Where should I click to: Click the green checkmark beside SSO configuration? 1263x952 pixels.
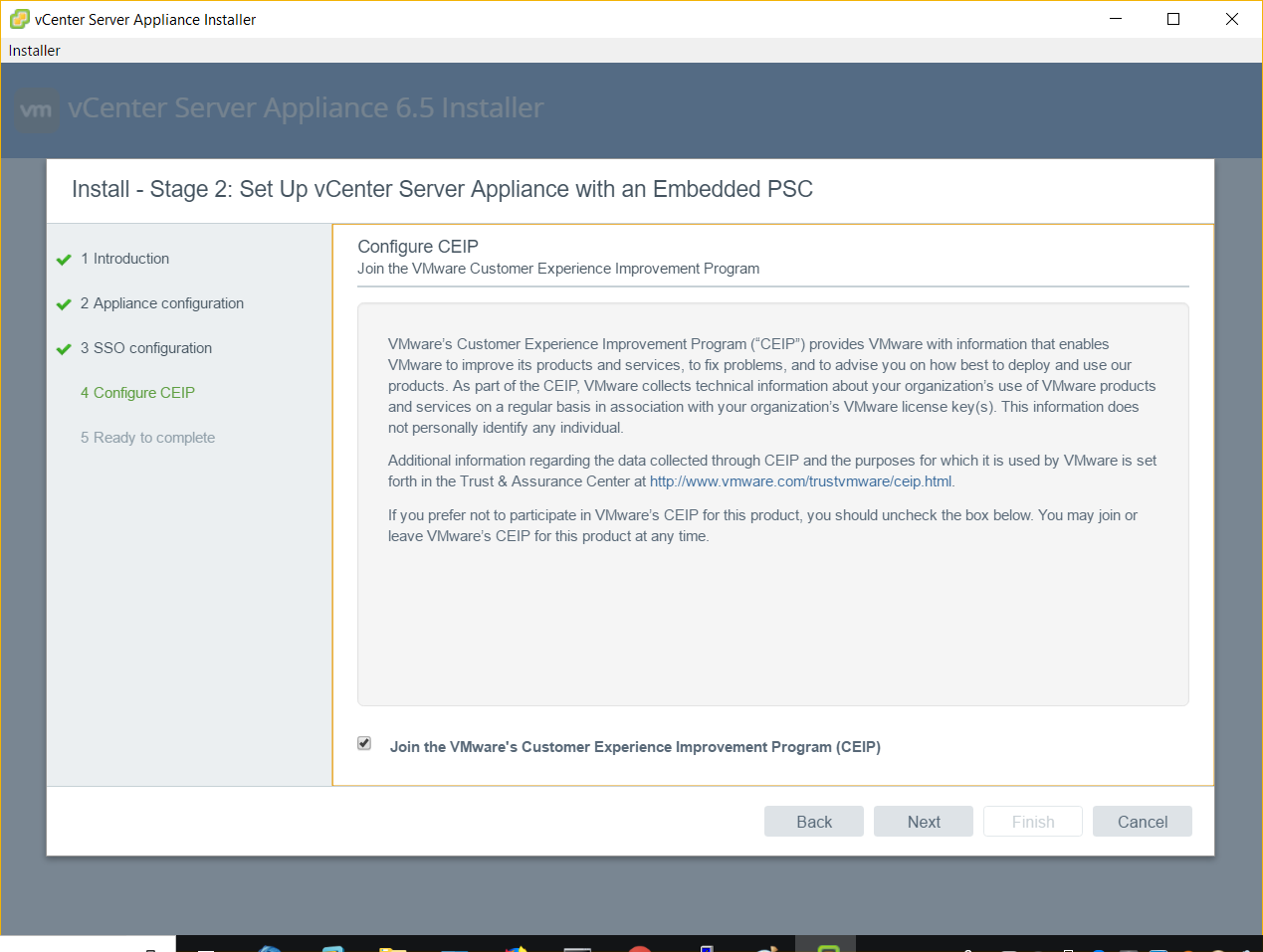64,349
